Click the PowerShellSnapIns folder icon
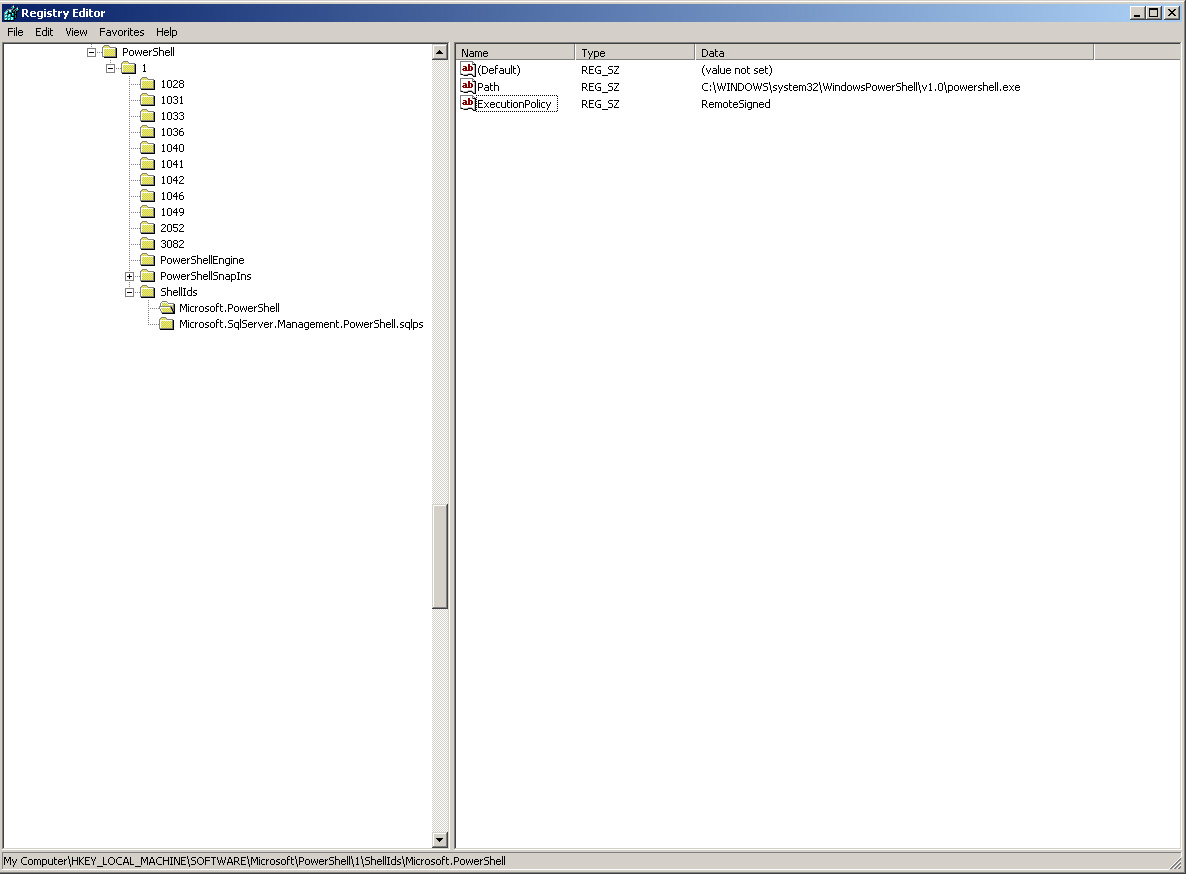 point(147,276)
